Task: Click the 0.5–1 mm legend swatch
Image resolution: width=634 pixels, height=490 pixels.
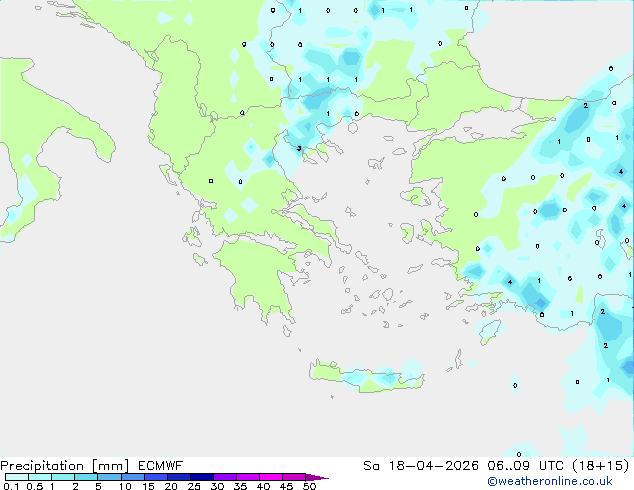Action: pos(40,477)
